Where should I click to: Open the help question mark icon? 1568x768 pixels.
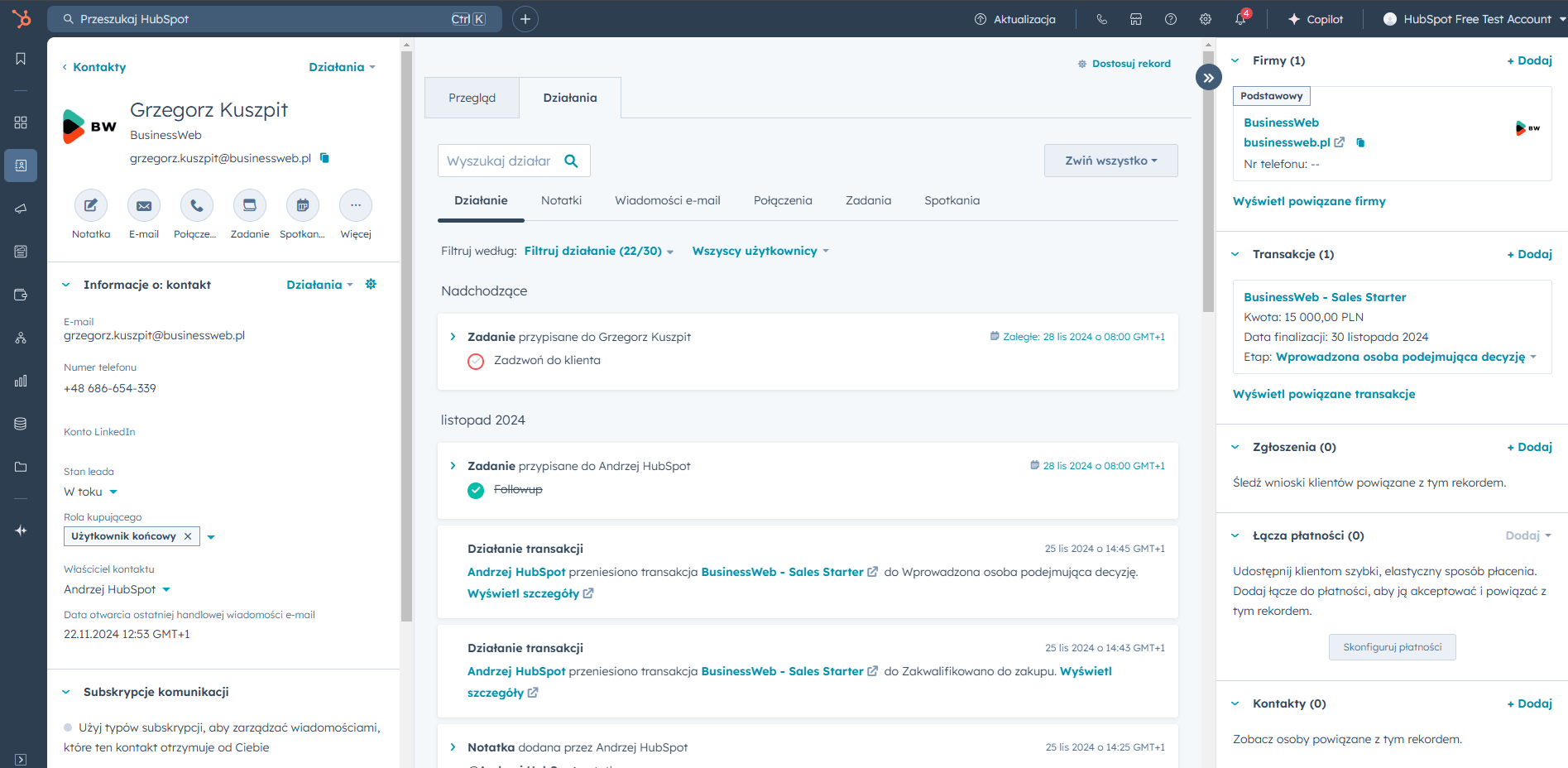[x=1171, y=19]
